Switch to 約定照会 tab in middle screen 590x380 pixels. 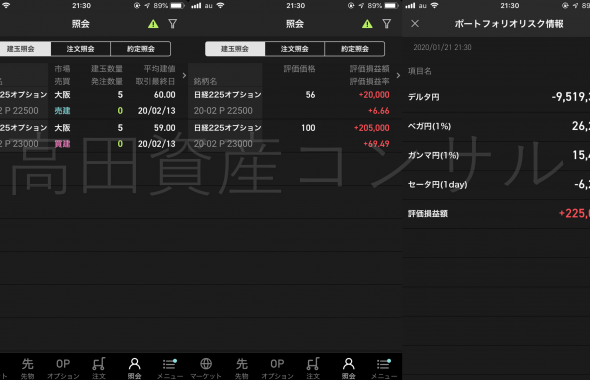[x=354, y=49]
